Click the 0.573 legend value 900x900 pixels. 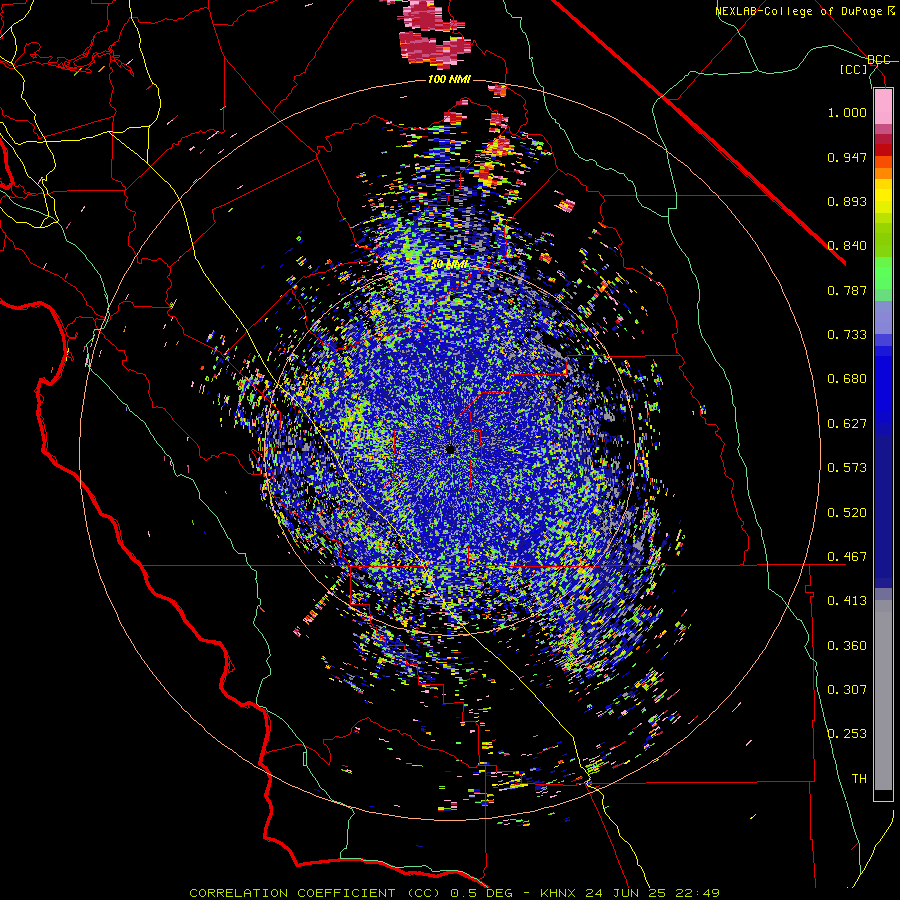[847, 468]
